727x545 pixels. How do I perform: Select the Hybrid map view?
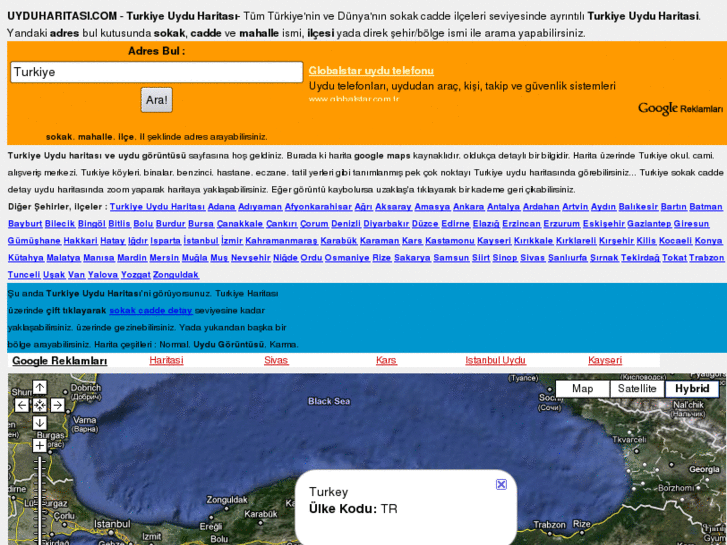coord(692,389)
